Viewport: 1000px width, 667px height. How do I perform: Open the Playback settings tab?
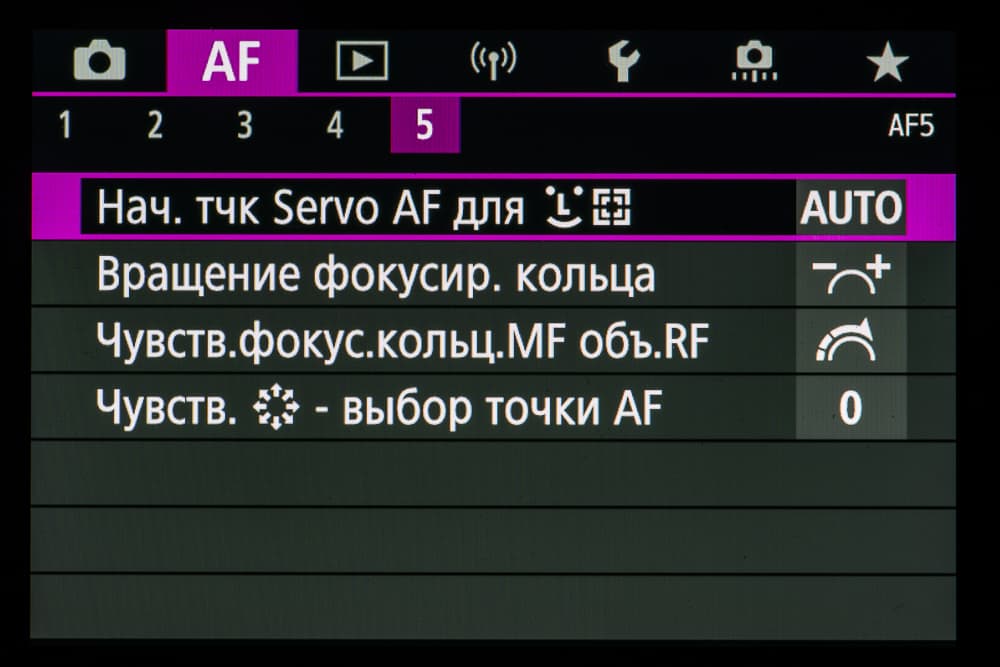(x=361, y=63)
